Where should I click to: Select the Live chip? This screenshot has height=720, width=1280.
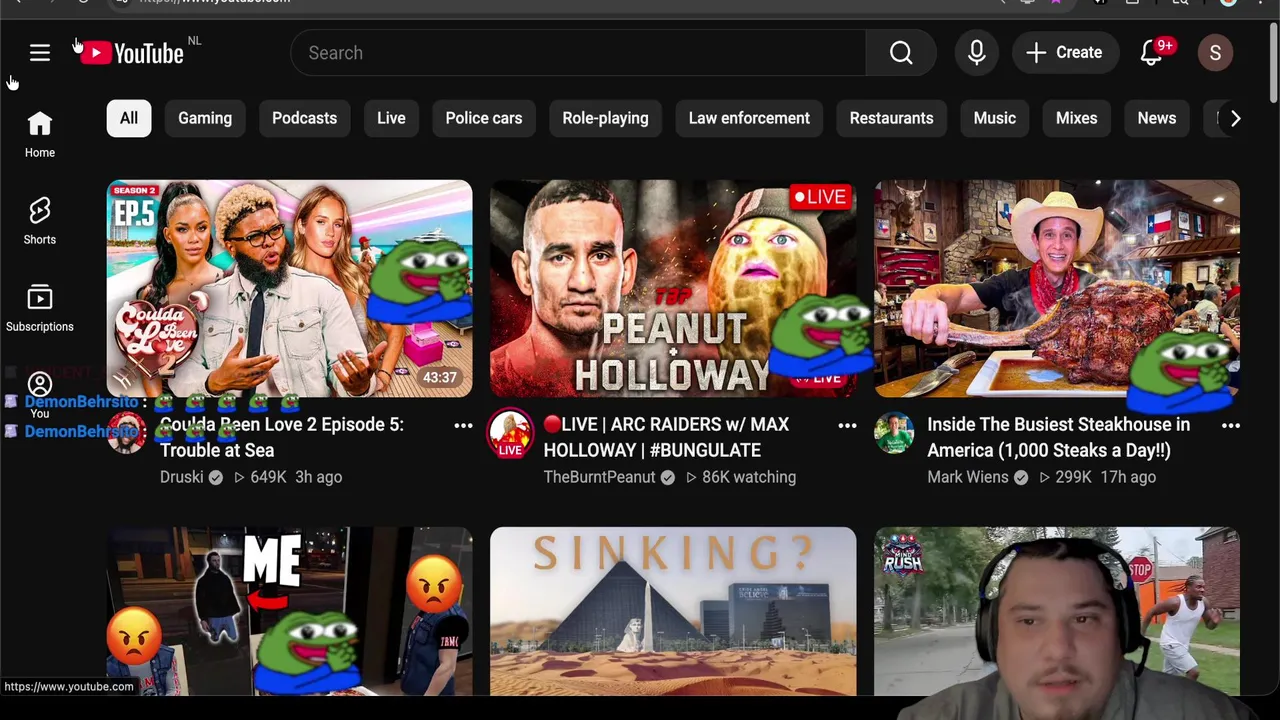(x=391, y=118)
